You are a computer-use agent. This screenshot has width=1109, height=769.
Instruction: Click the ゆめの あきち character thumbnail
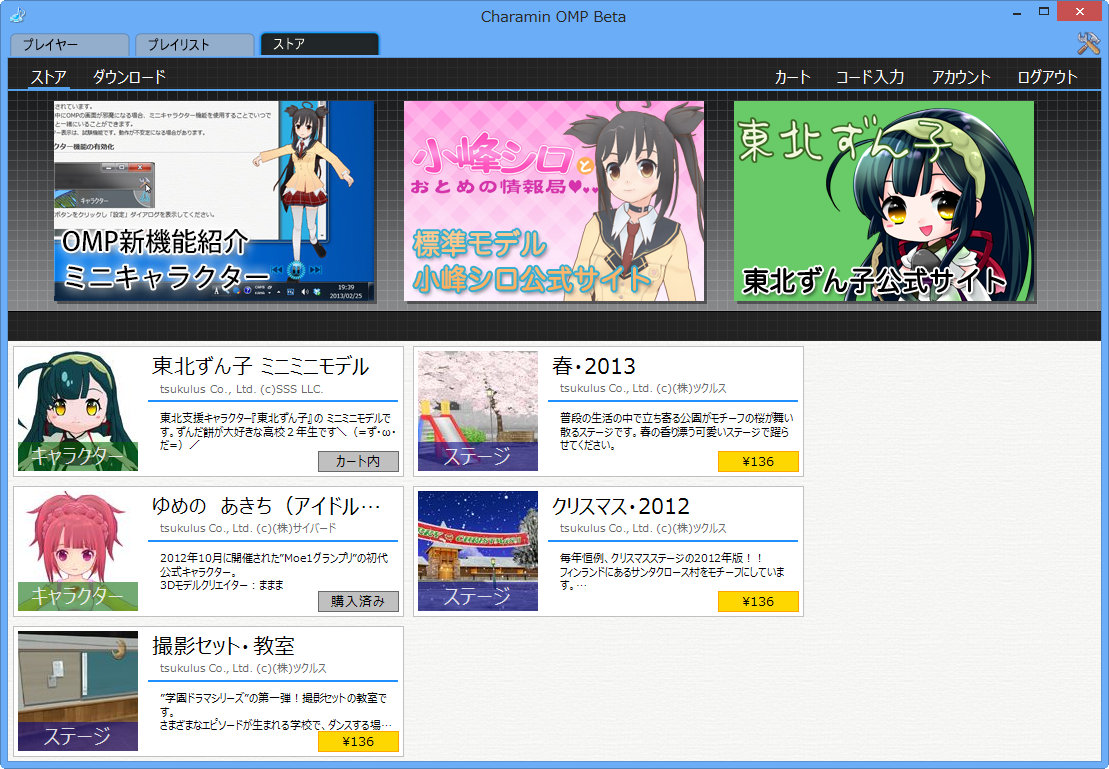pos(78,551)
